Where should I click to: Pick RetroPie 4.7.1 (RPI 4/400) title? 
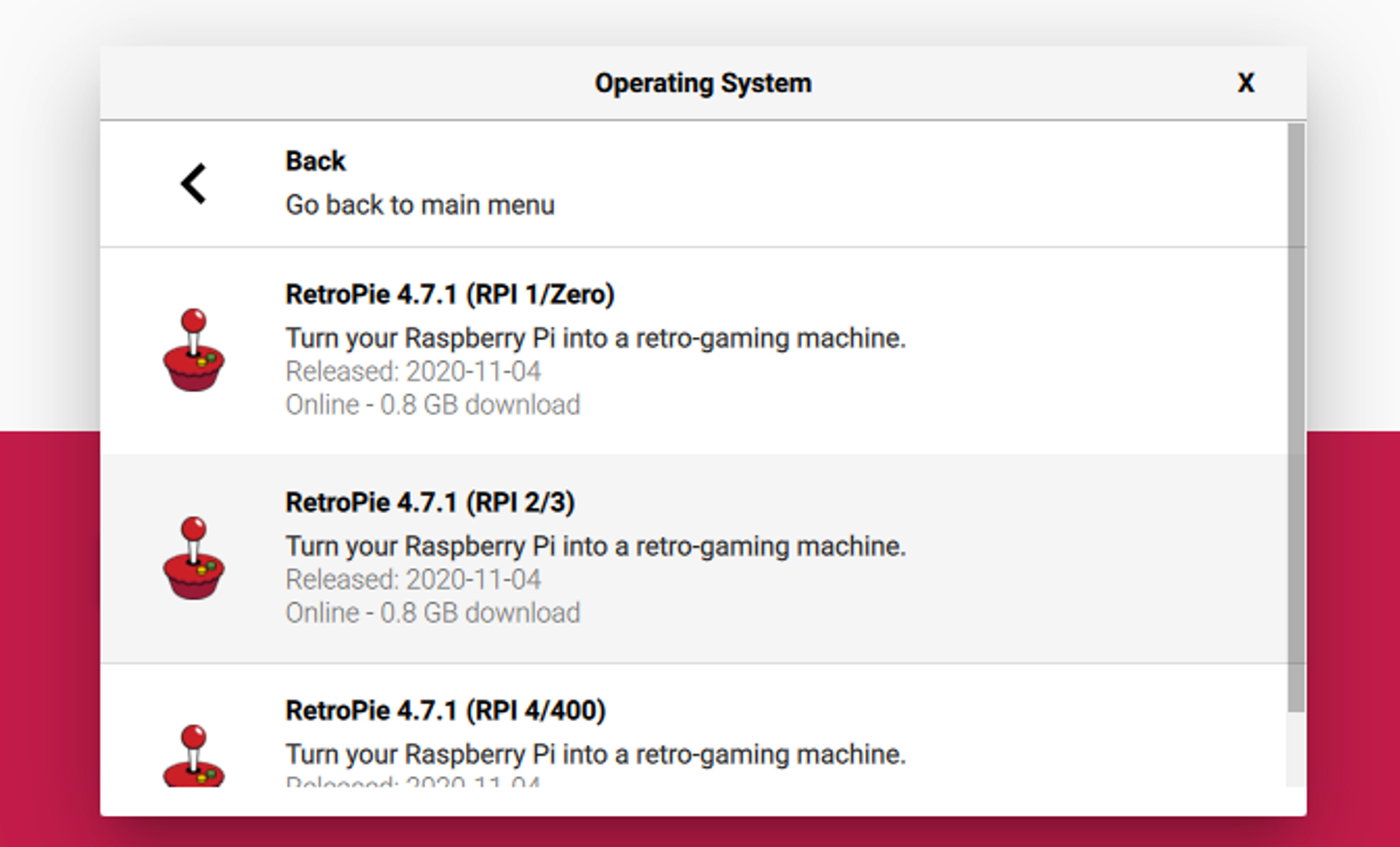tap(446, 711)
